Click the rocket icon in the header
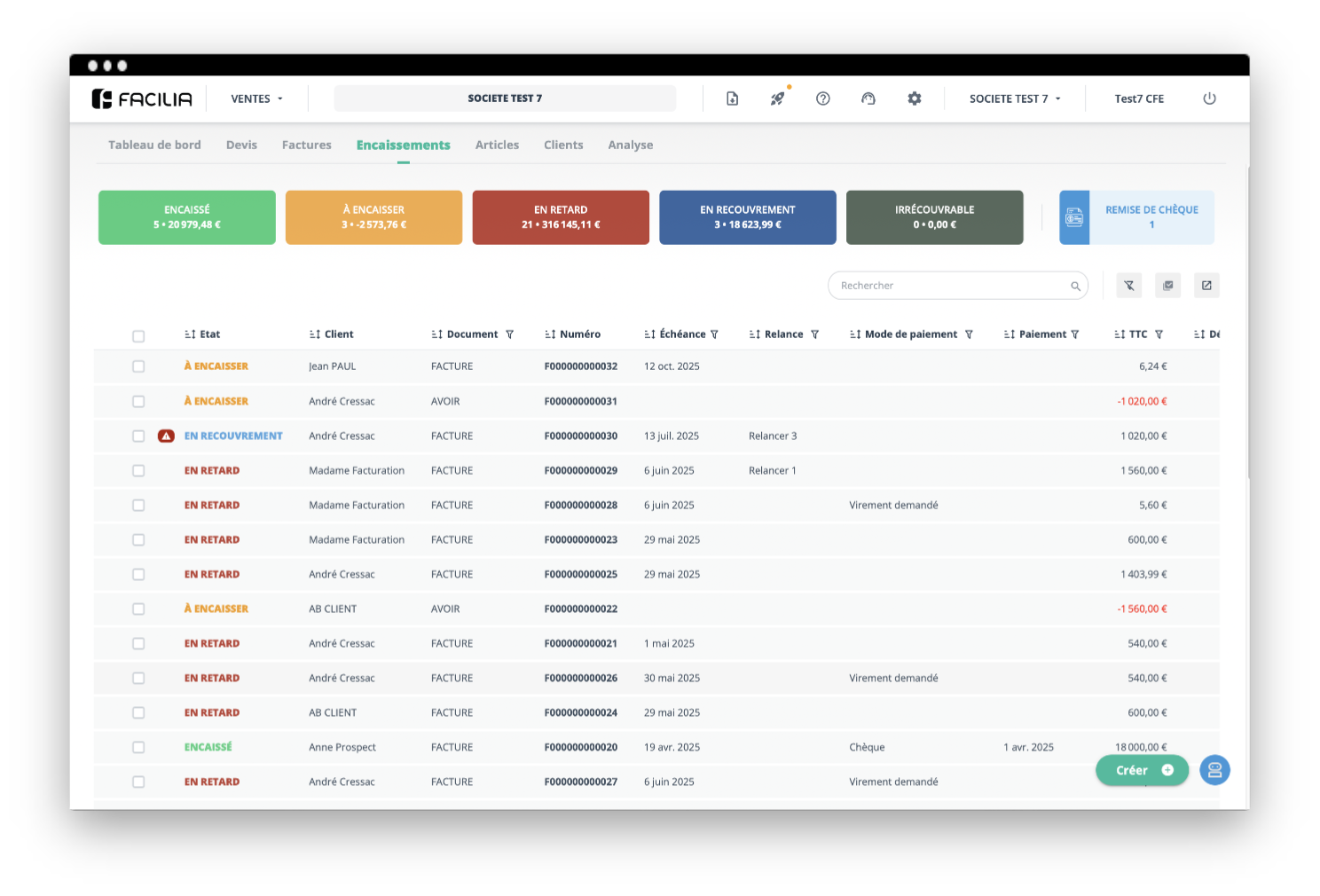The image size is (1320, 896). [777, 98]
